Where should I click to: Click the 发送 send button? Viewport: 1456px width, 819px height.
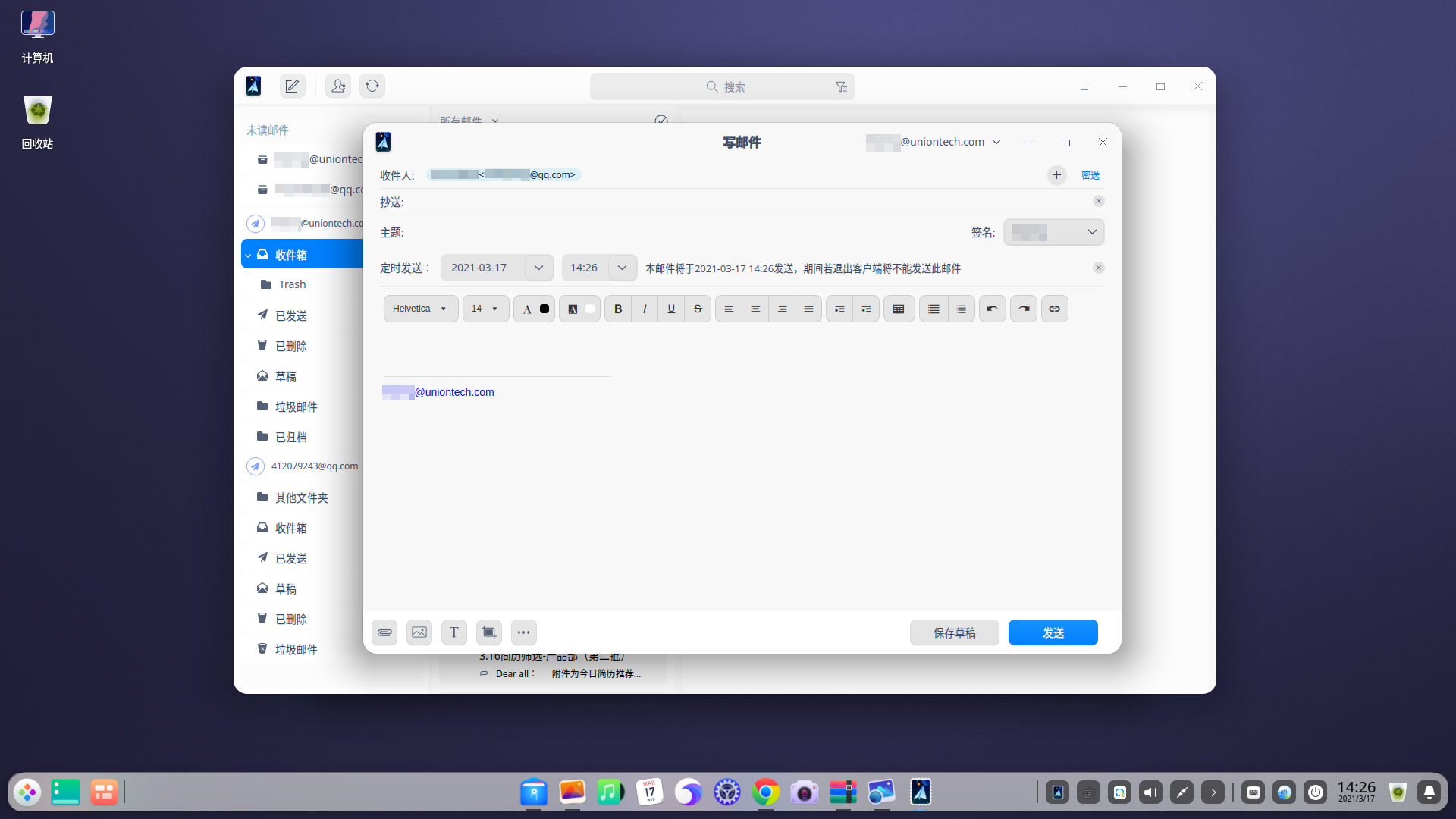(x=1053, y=632)
